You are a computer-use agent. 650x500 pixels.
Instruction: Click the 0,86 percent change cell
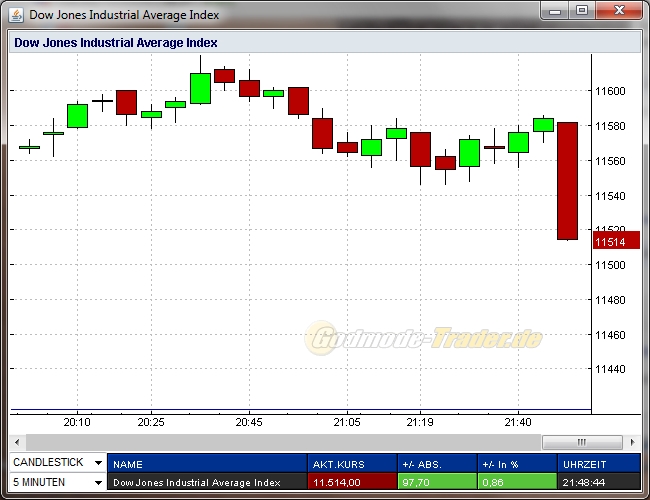click(517, 482)
